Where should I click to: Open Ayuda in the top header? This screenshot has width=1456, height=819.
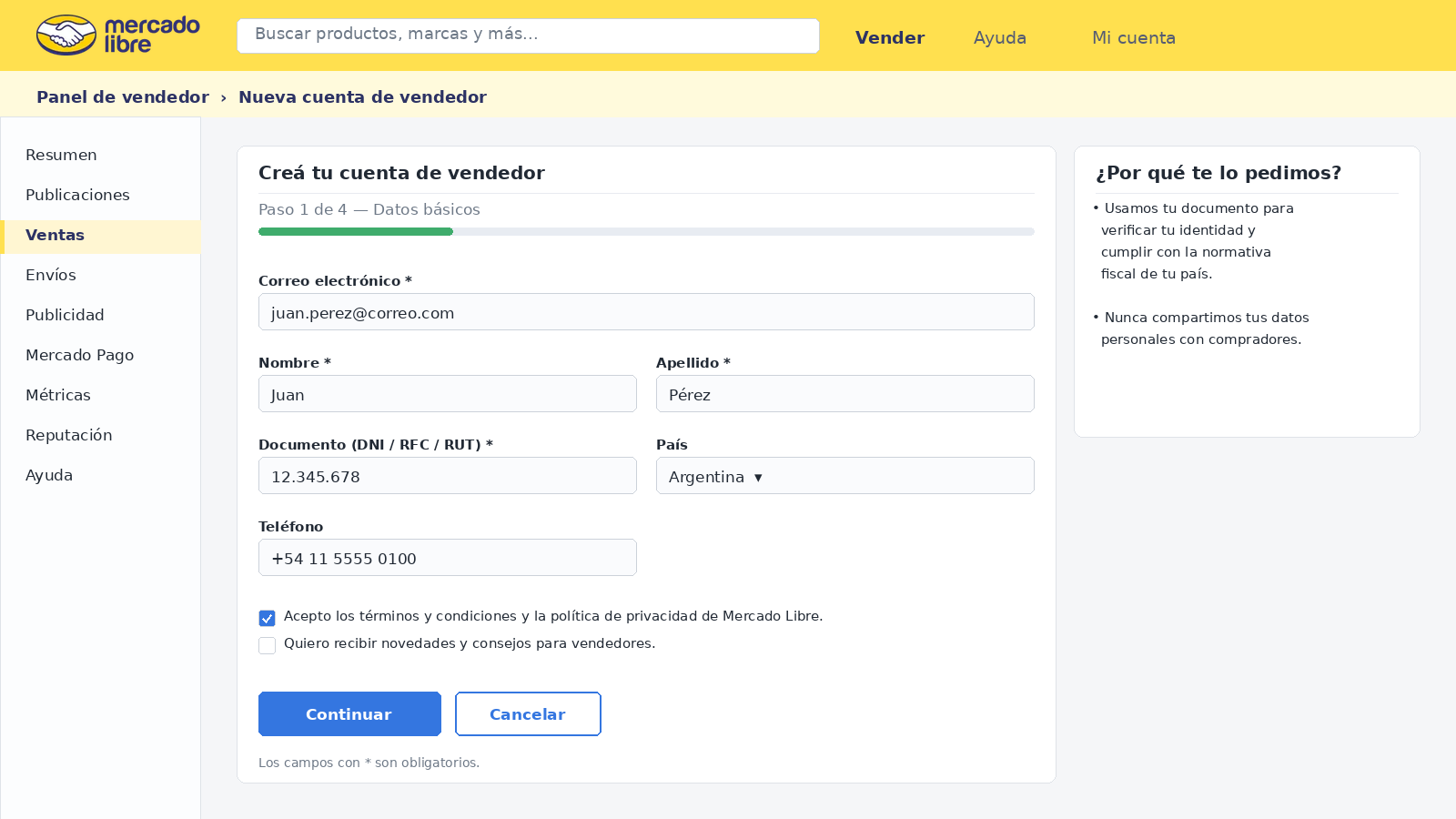click(x=1000, y=37)
